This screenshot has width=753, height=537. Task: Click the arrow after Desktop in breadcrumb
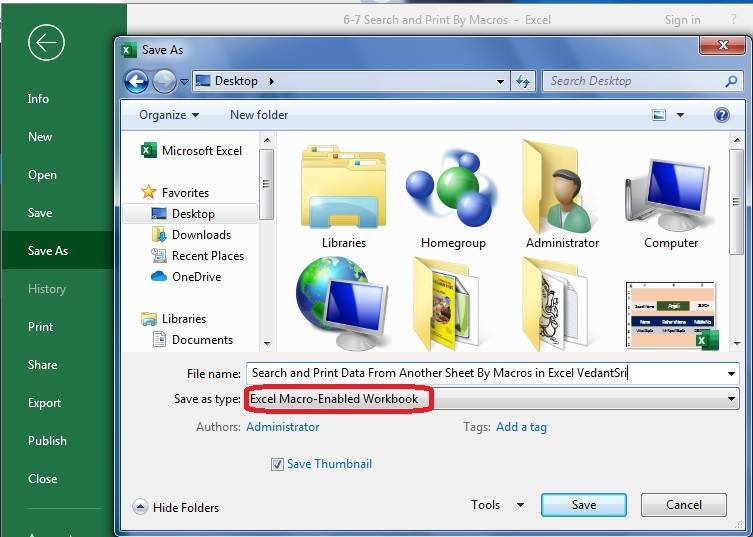pos(272,81)
